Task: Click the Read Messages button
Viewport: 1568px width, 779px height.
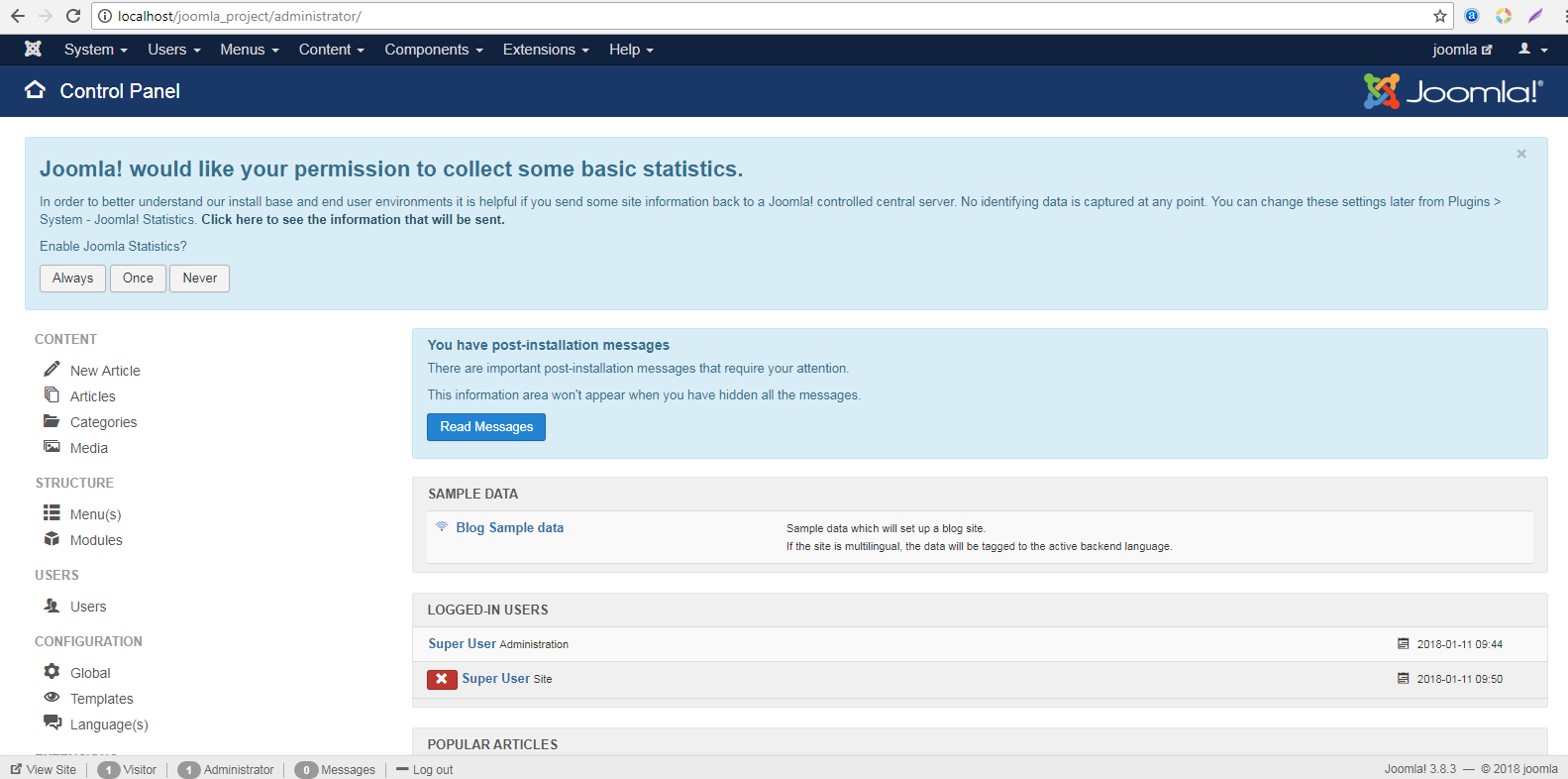Action: pyautogui.click(x=486, y=427)
